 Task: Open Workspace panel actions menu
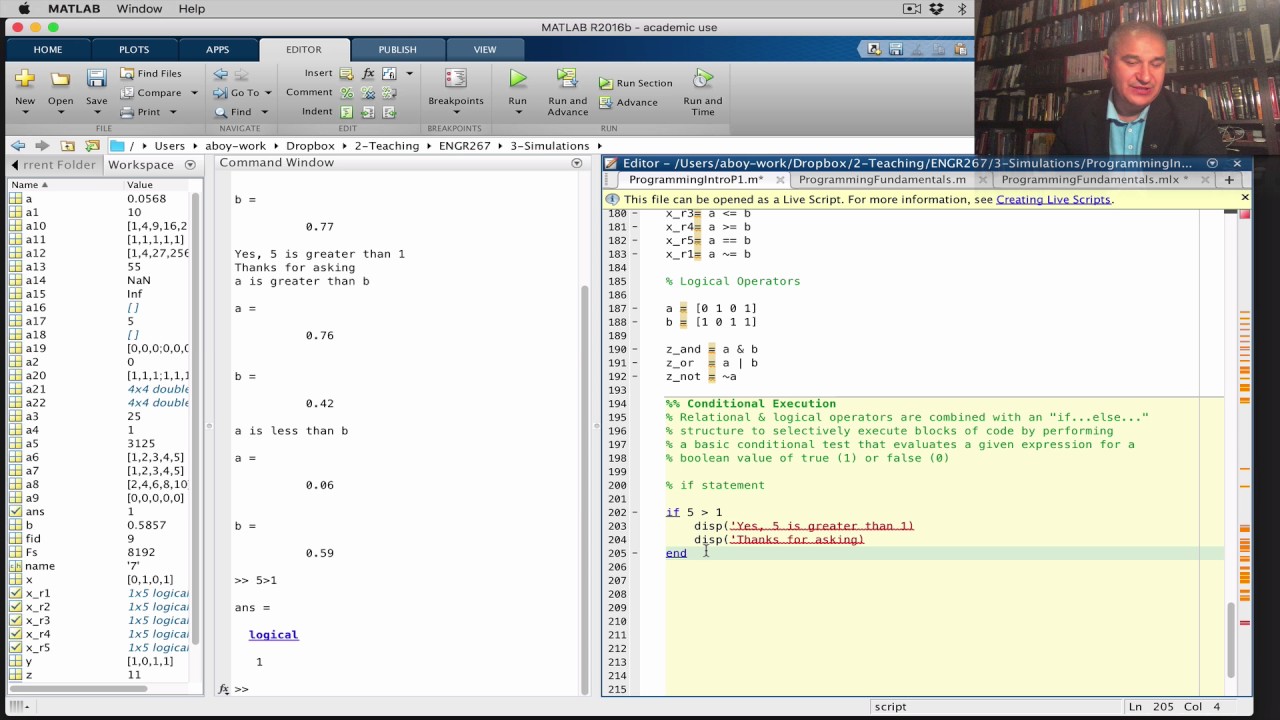coord(190,165)
